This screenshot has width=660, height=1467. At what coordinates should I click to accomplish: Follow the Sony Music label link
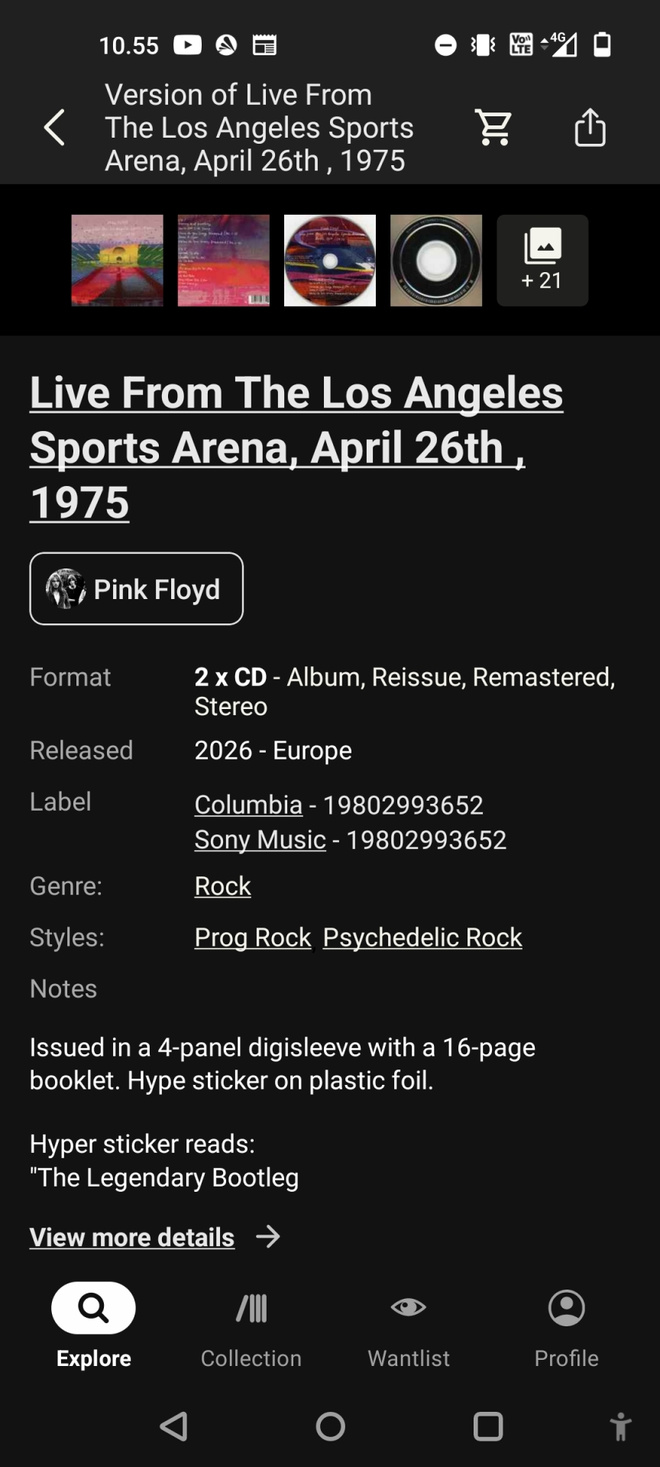point(260,840)
